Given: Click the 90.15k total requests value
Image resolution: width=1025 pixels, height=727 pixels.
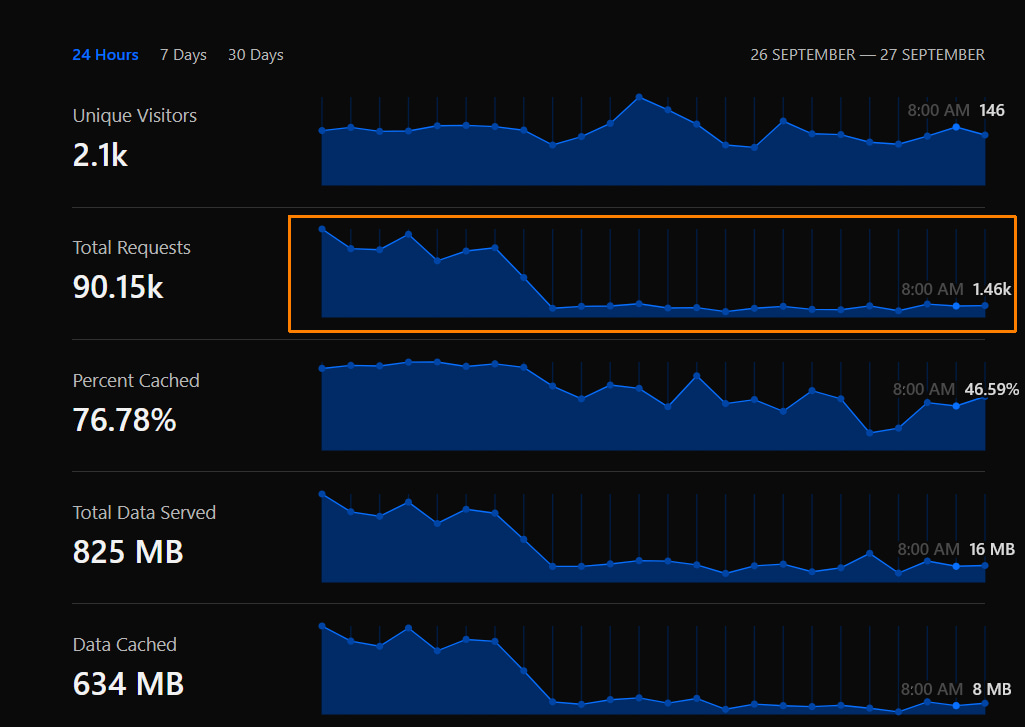Looking at the screenshot, I should click(x=118, y=287).
